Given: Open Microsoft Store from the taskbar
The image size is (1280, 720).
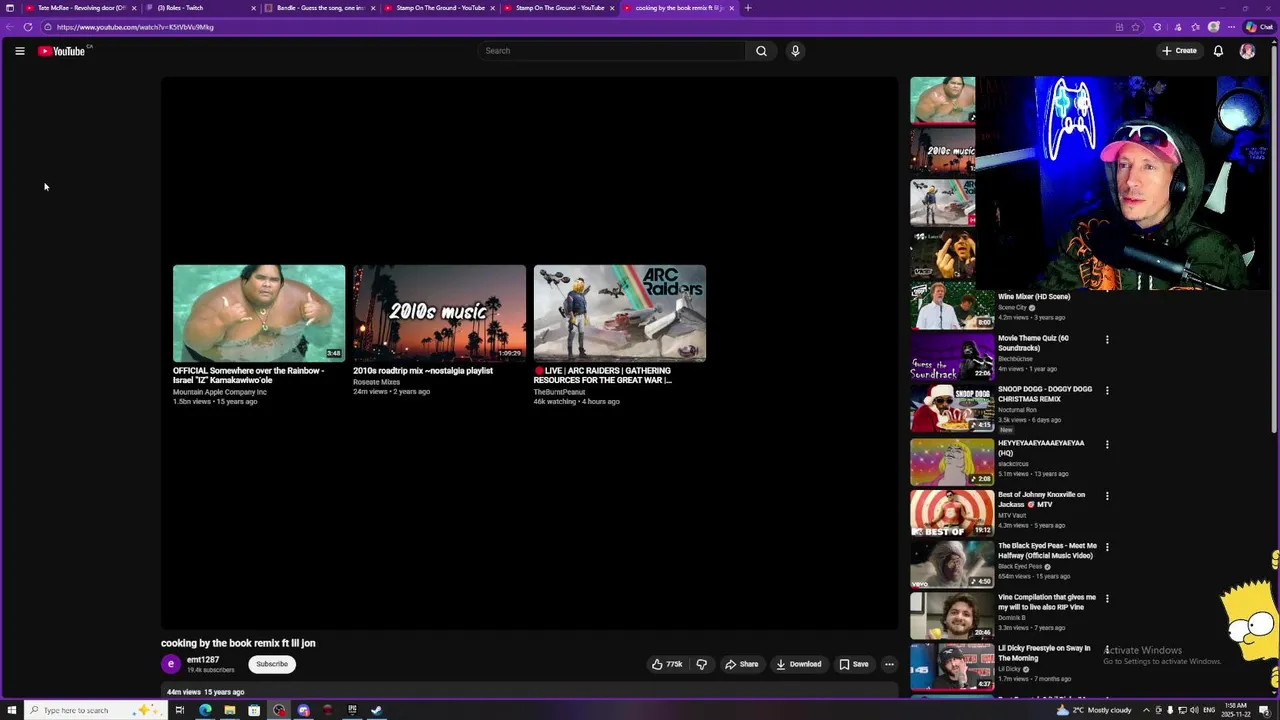Looking at the screenshot, I should 254,710.
